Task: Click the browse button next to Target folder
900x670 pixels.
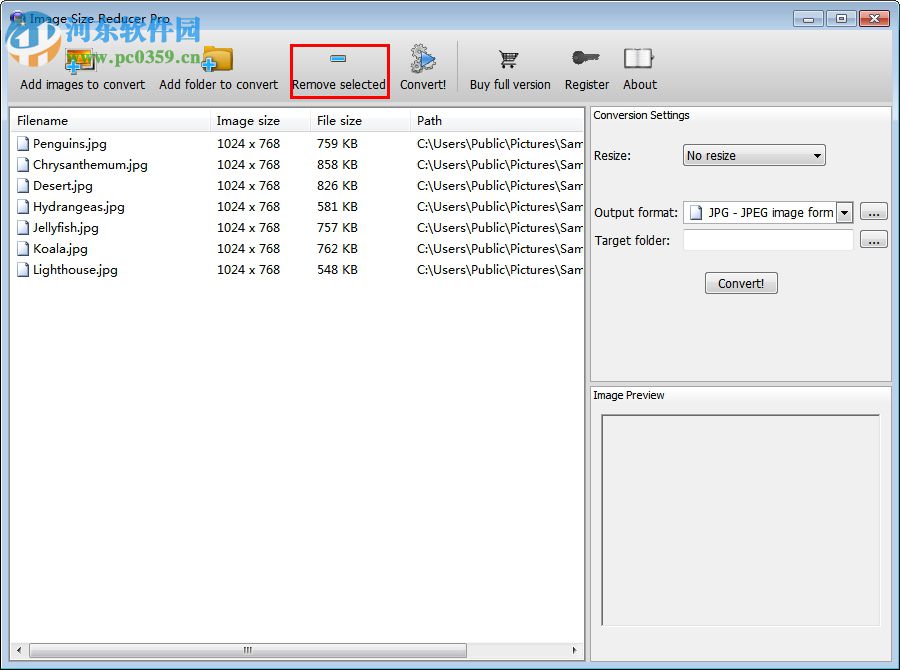Action: tap(873, 240)
